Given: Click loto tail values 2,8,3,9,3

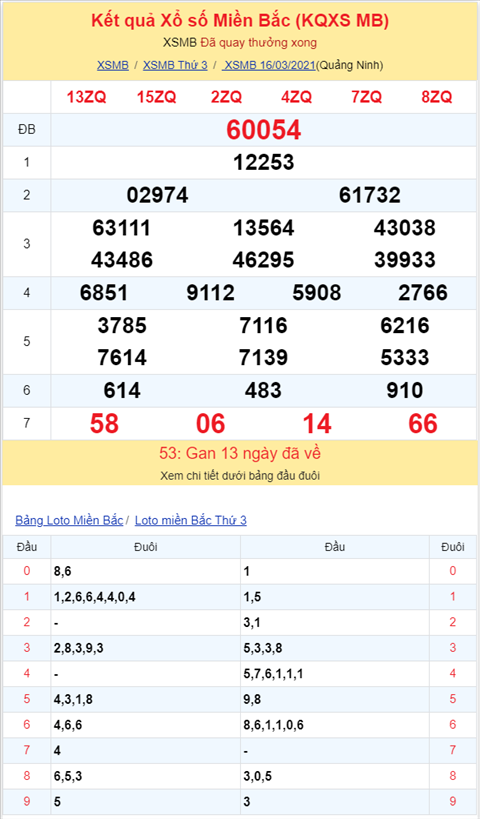Looking at the screenshot, I should [78, 648].
